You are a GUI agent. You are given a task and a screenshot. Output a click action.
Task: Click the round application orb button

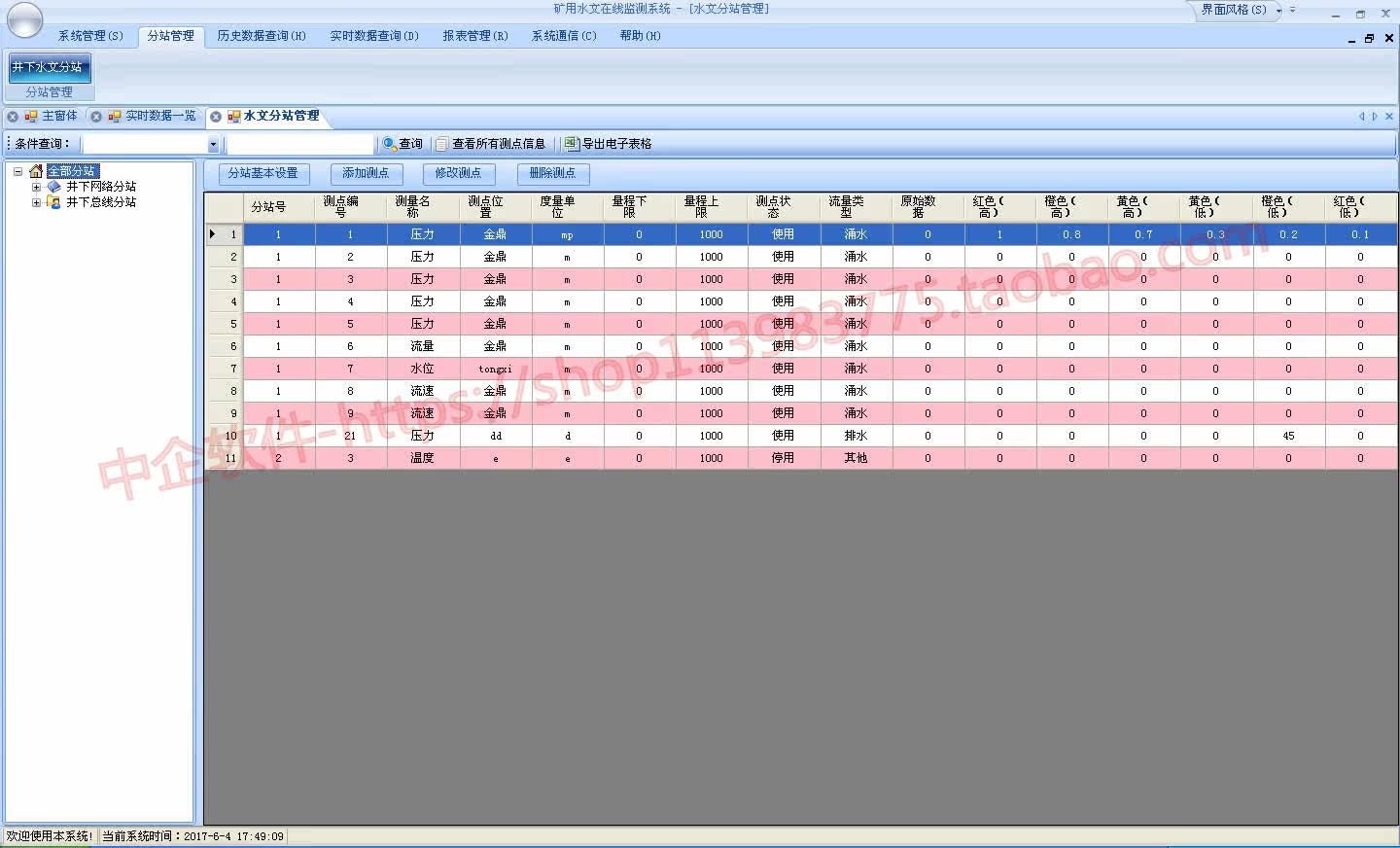coord(24,20)
